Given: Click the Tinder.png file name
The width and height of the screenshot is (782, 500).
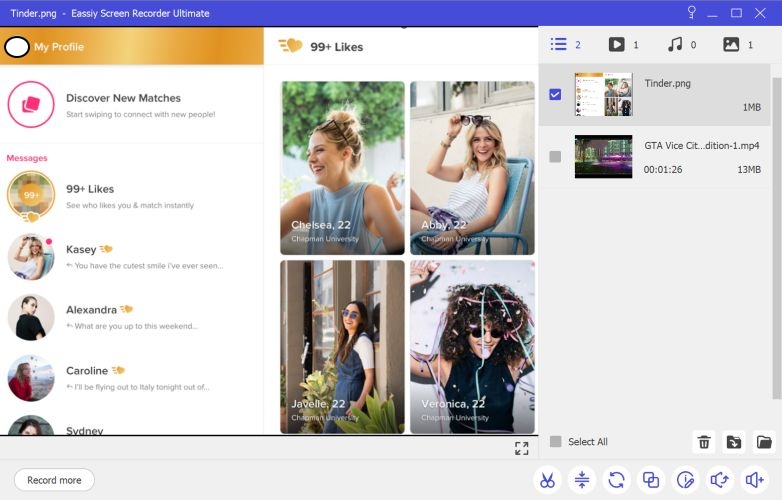Looking at the screenshot, I should (x=667, y=83).
